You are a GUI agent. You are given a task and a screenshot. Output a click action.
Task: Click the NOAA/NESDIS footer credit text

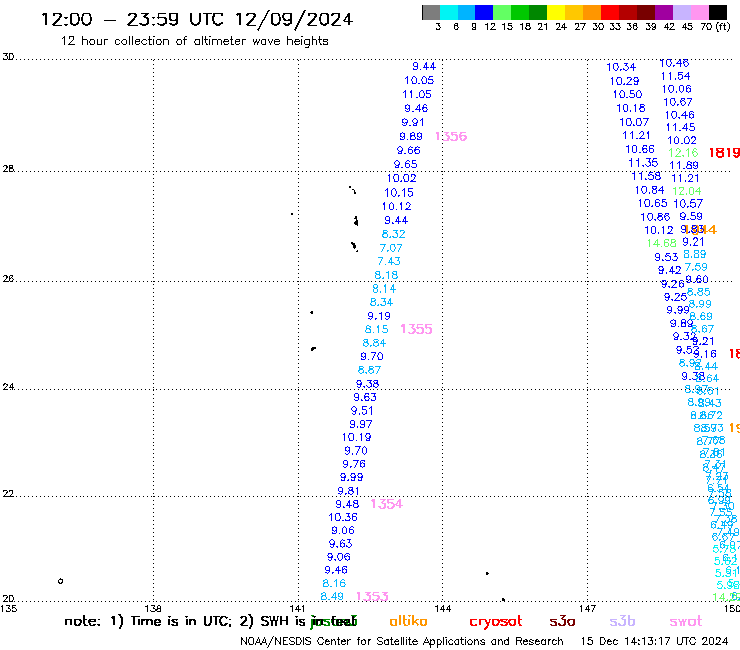(x=402, y=642)
